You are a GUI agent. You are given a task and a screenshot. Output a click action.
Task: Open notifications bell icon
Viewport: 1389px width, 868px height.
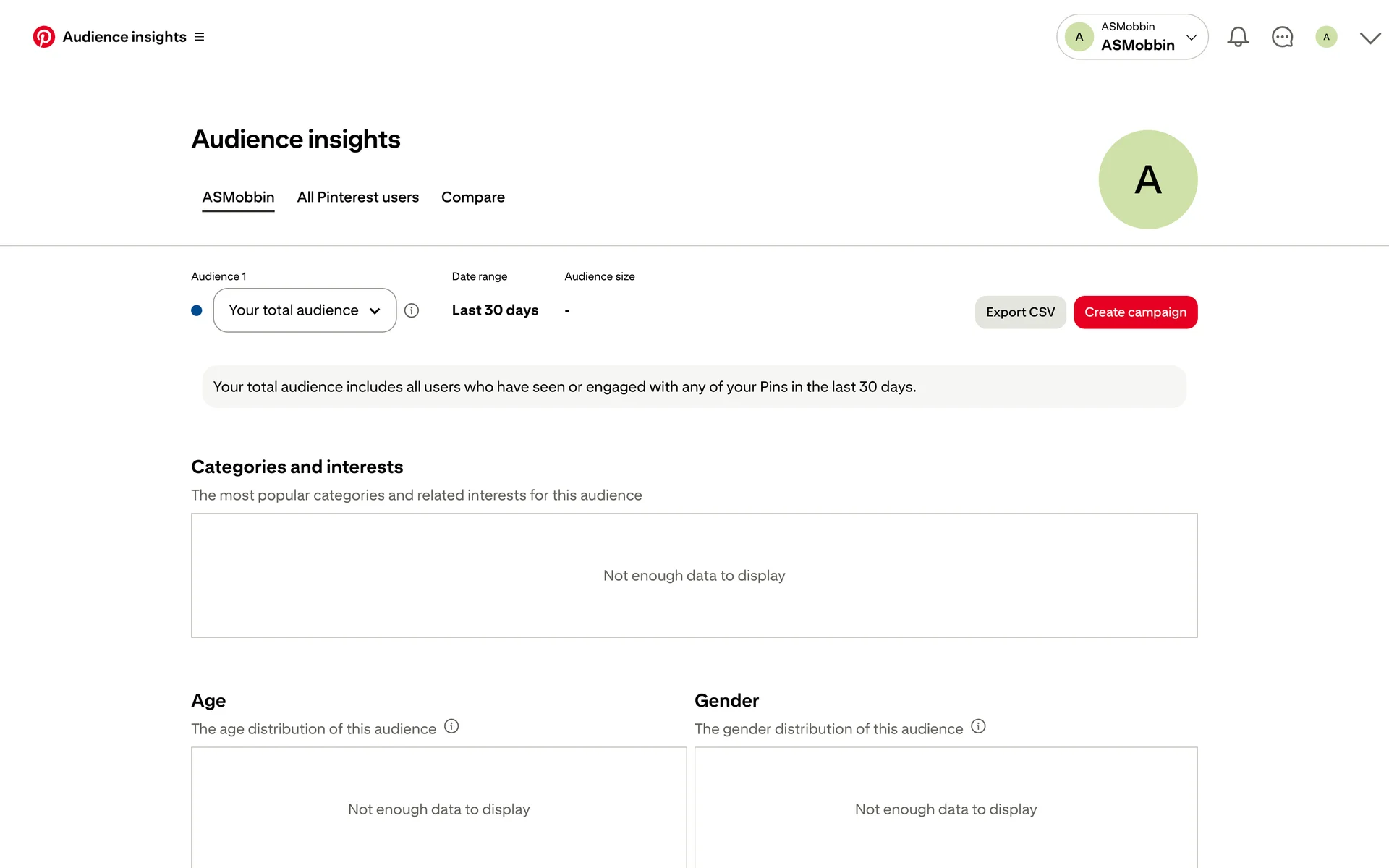(1238, 37)
